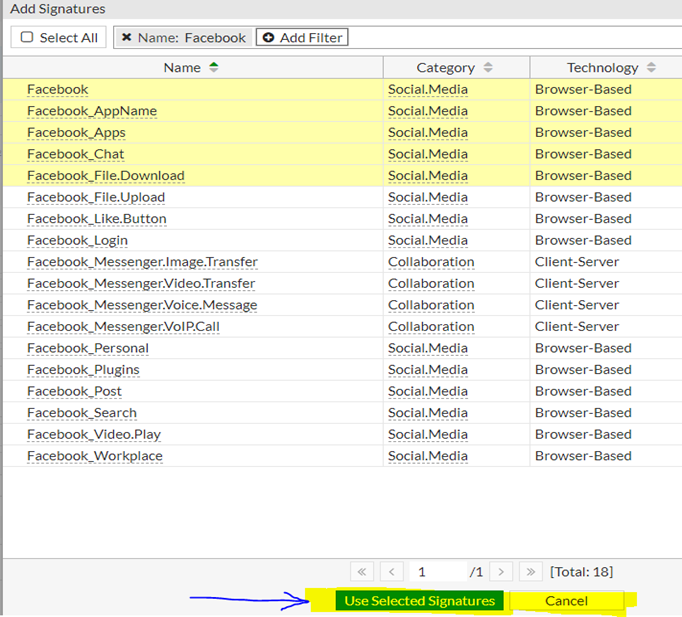Go to the previous page of results

391,571
